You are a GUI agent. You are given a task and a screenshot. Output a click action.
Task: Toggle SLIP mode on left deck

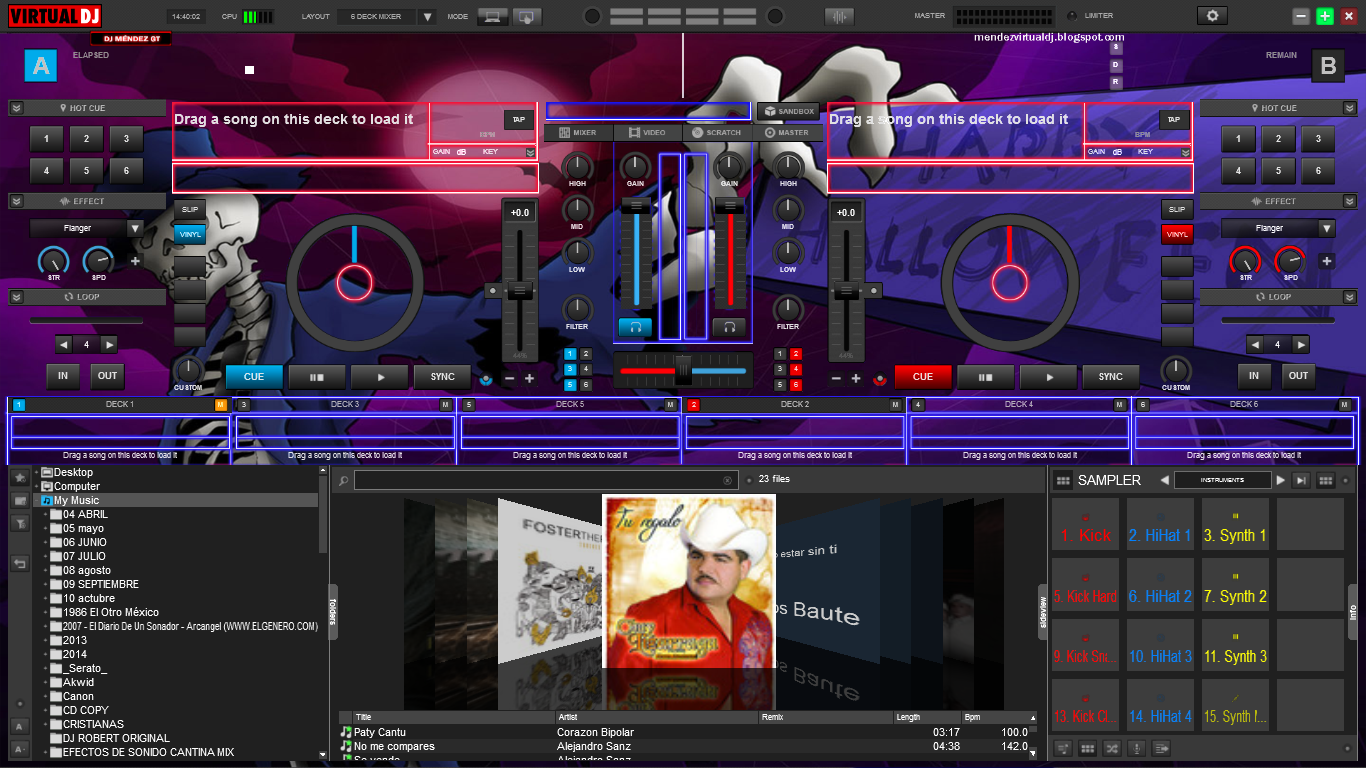pyautogui.click(x=190, y=210)
